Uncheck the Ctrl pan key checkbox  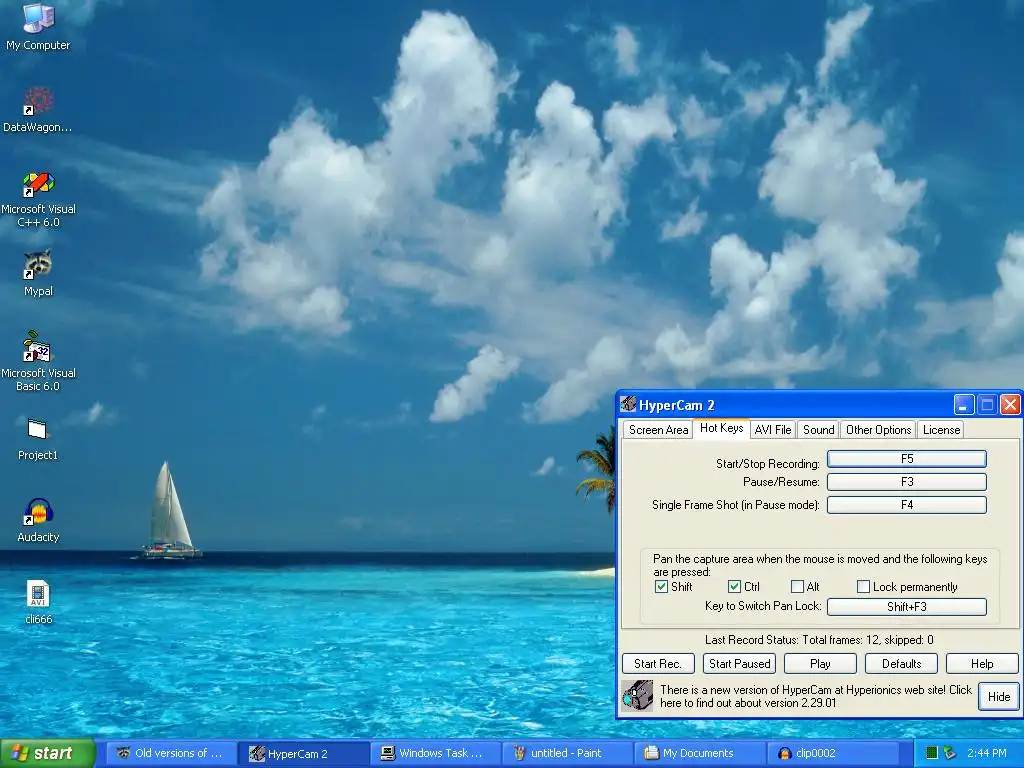734,586
